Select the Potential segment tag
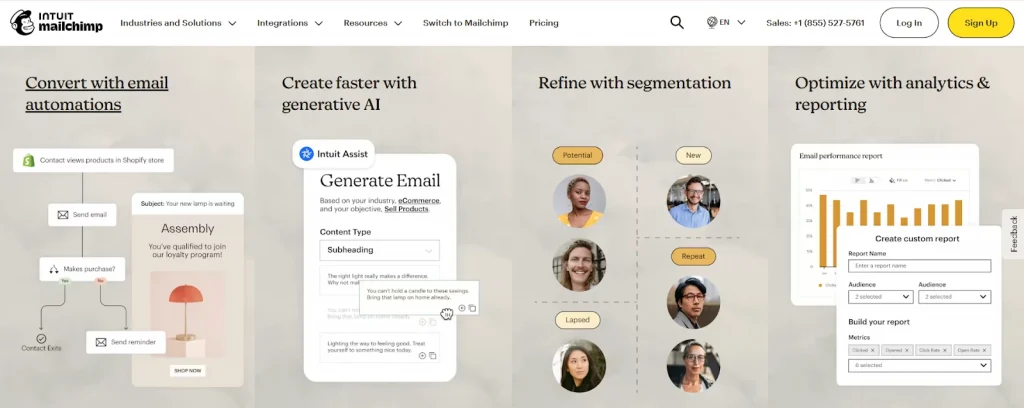Image resolution: width=1024 pixels, height=408 pixels. (x=577, y=155)
